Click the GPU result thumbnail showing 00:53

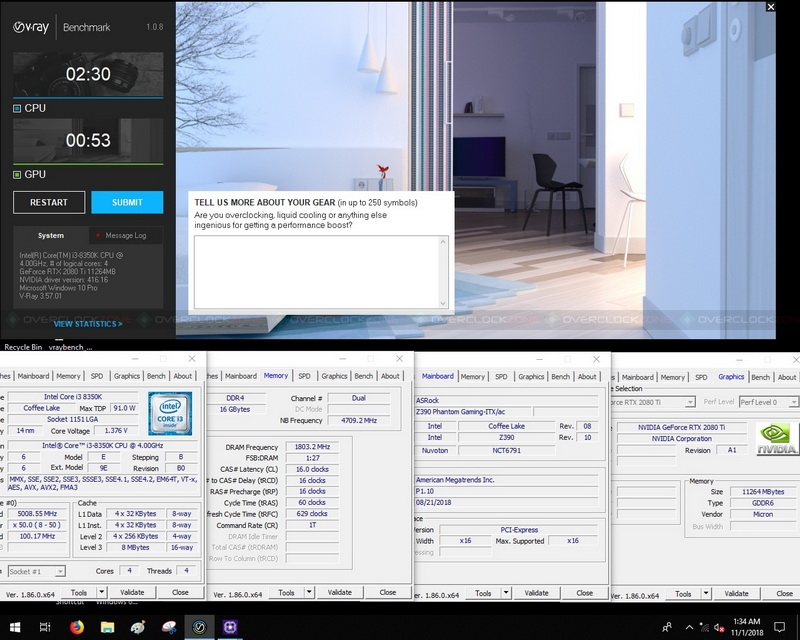click(88, 140)
